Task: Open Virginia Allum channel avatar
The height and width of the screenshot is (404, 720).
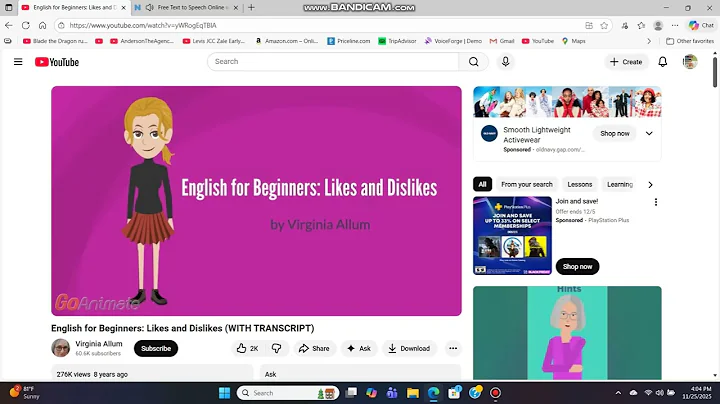Action: pyautogui.click(x=61, y=348)
